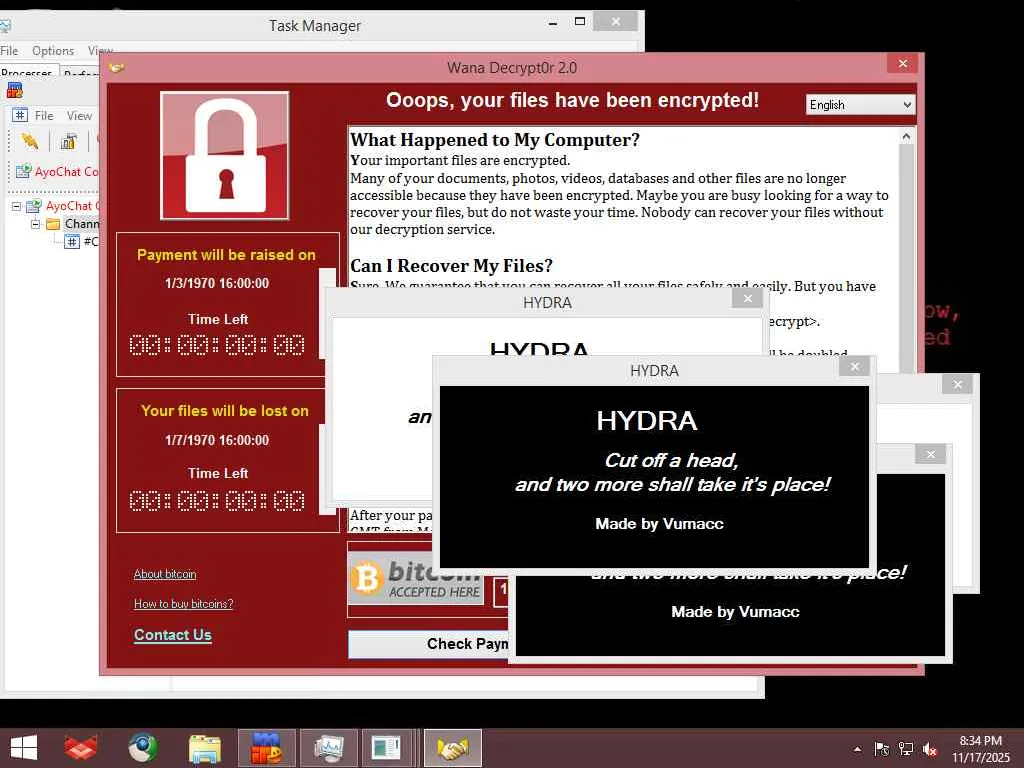Switch to the handshake Wana Decrypt0r taskbar button
This screenshot has width=1024, height=768.
tap(453, 748)
